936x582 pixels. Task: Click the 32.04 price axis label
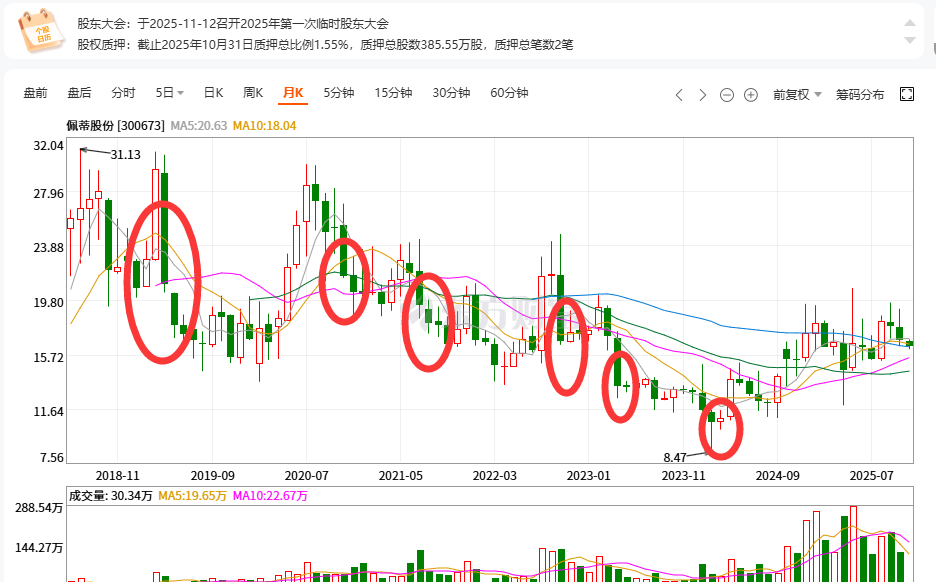point(48,146)
